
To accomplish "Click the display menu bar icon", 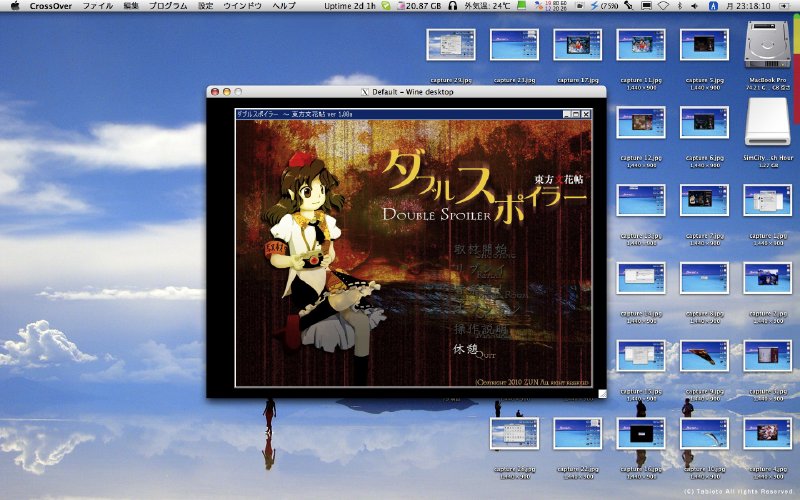I will tap(646, 6).
